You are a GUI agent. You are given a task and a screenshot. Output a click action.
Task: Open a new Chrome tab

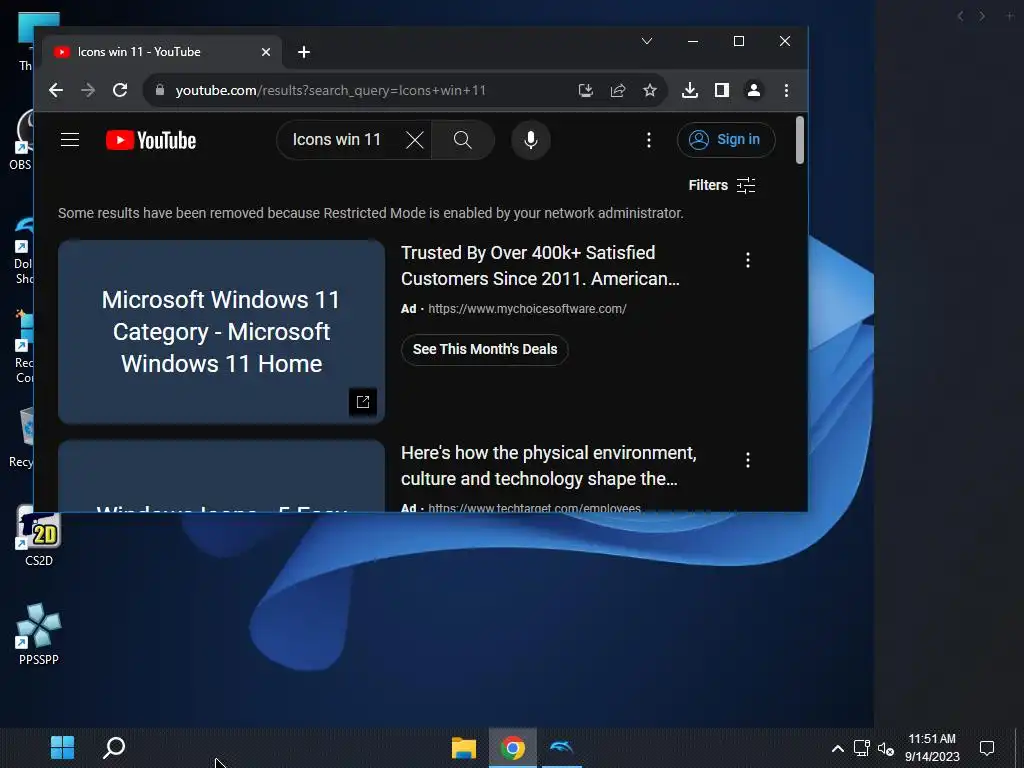(x=304, y=52)
